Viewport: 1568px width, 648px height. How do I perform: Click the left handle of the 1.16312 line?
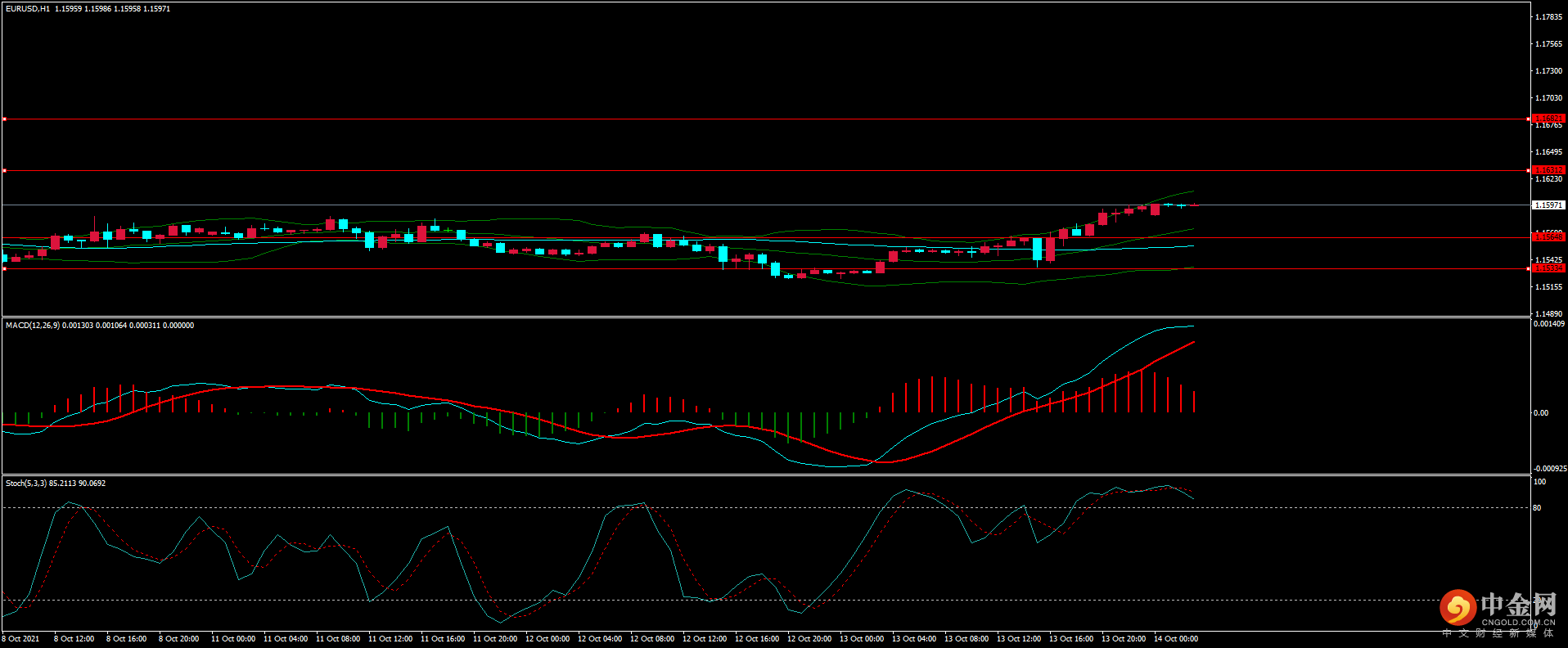[4, 171]
